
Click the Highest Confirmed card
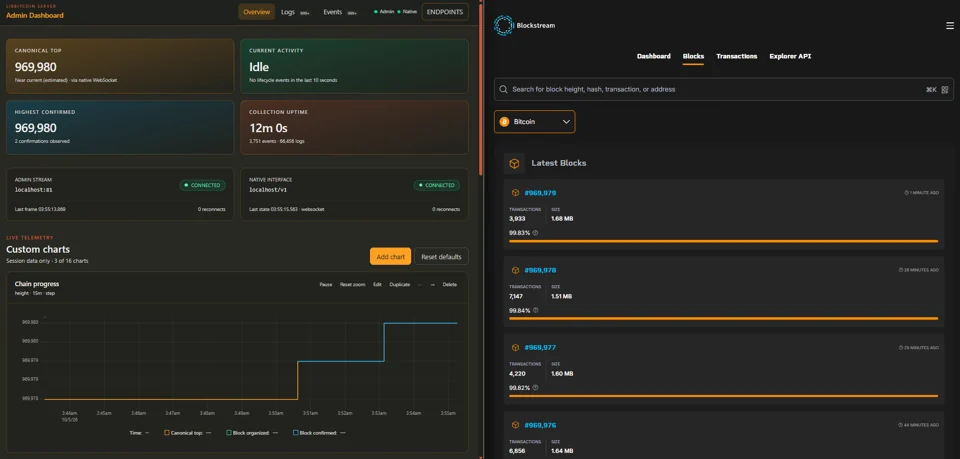click(120, 127)
